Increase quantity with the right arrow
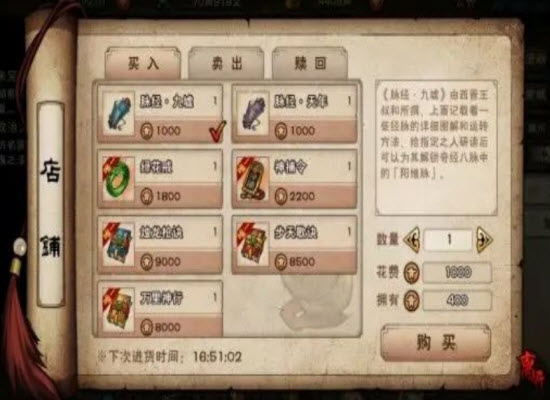The image size is (550, 400). (484, 240)
